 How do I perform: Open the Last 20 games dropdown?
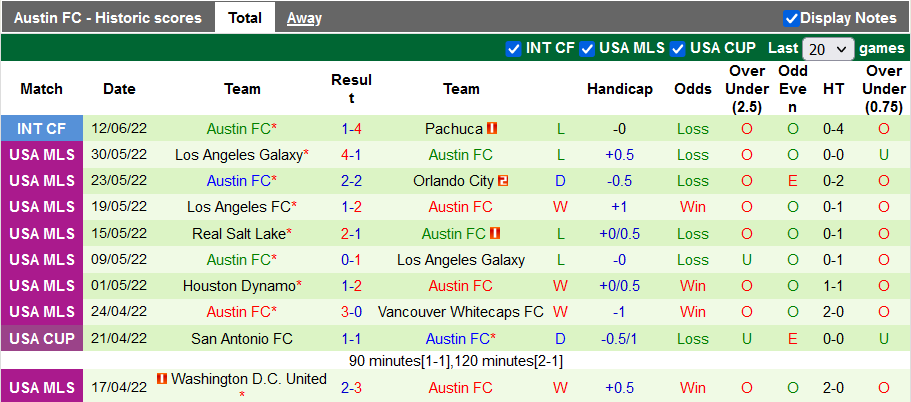tap(828, 48)
